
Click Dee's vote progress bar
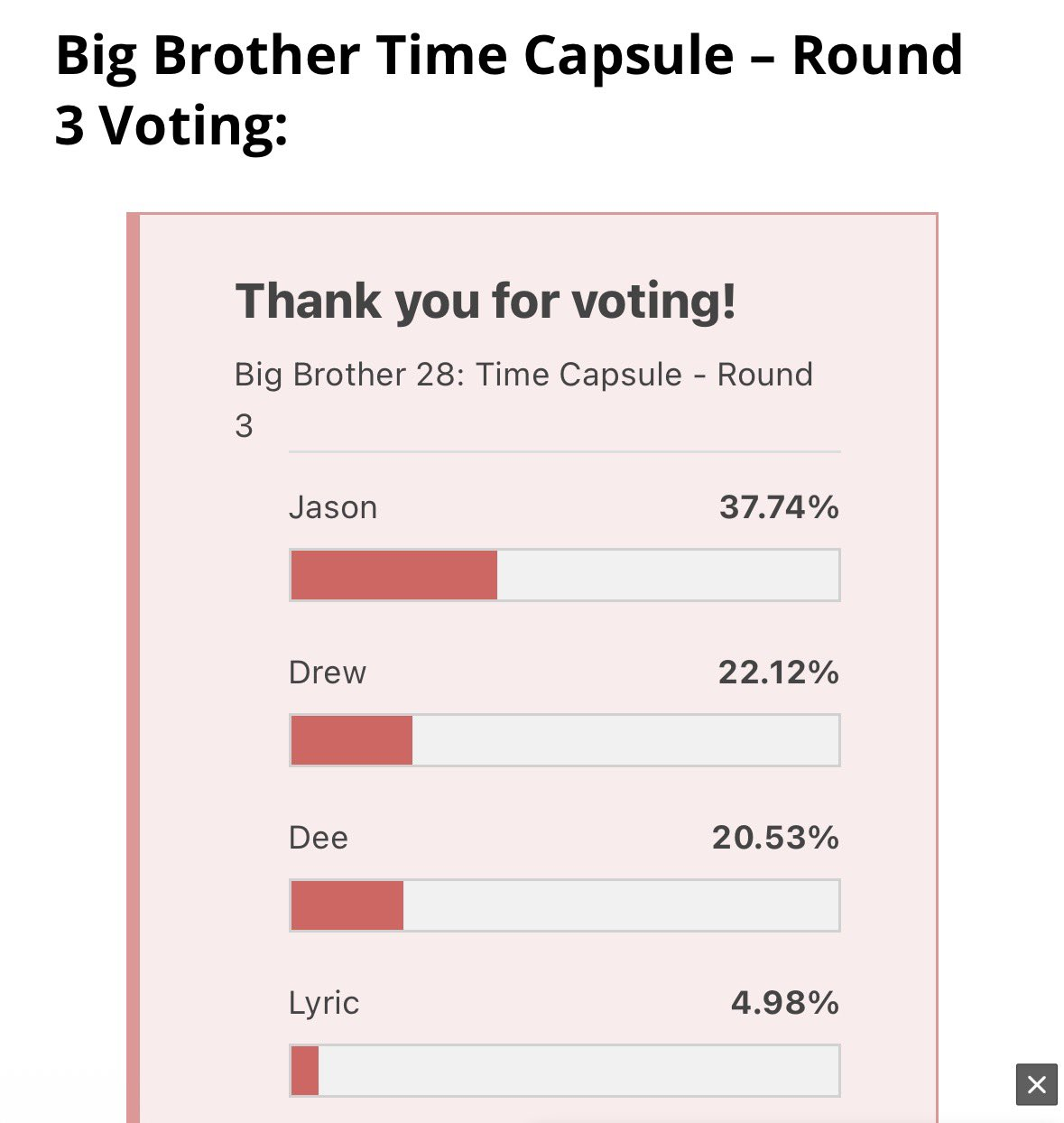(565, 905)
